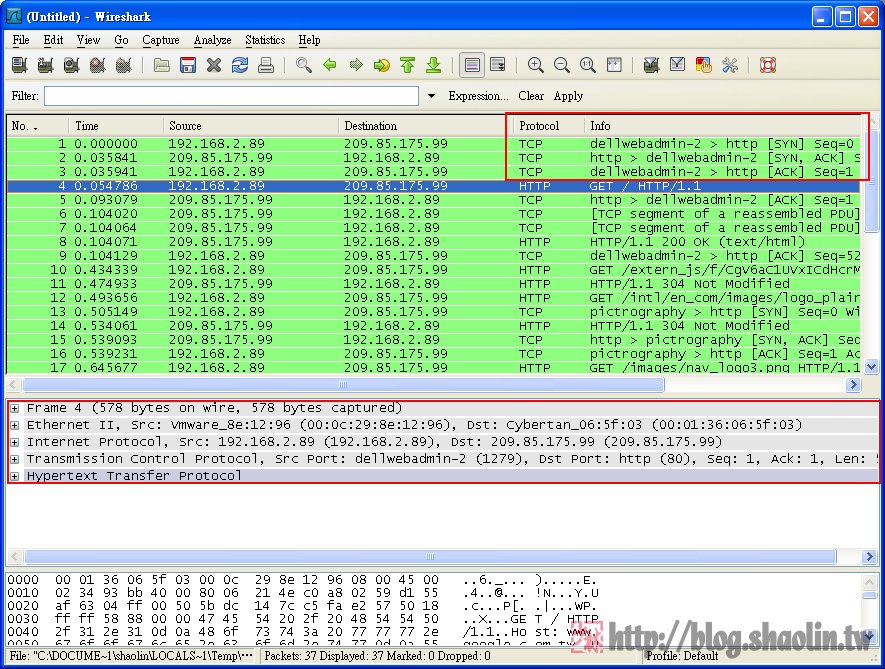Open preferences tools icon
The image size is (885, 669).
pos(729,65)
